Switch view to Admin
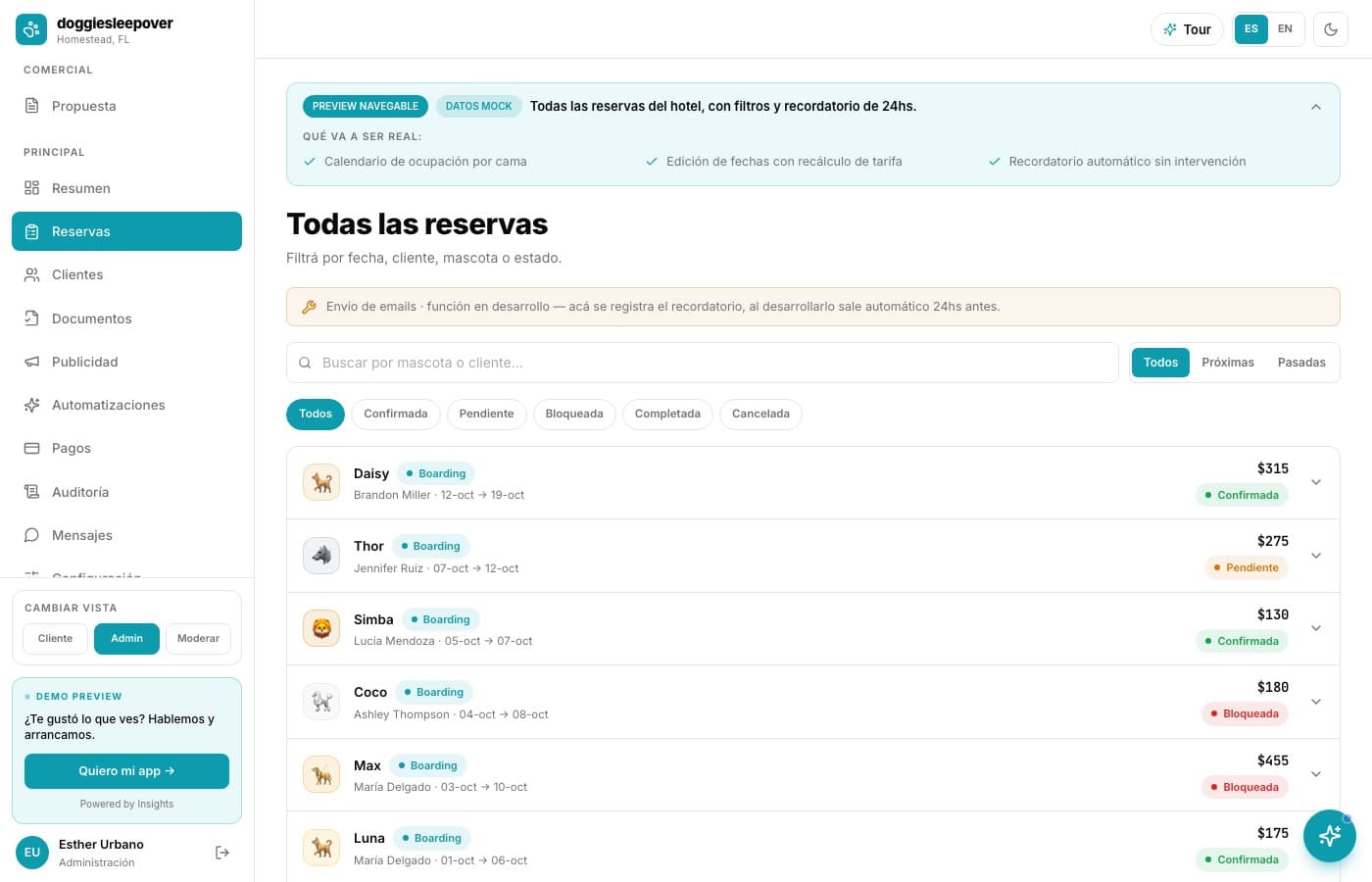 (x=126, y=639)
